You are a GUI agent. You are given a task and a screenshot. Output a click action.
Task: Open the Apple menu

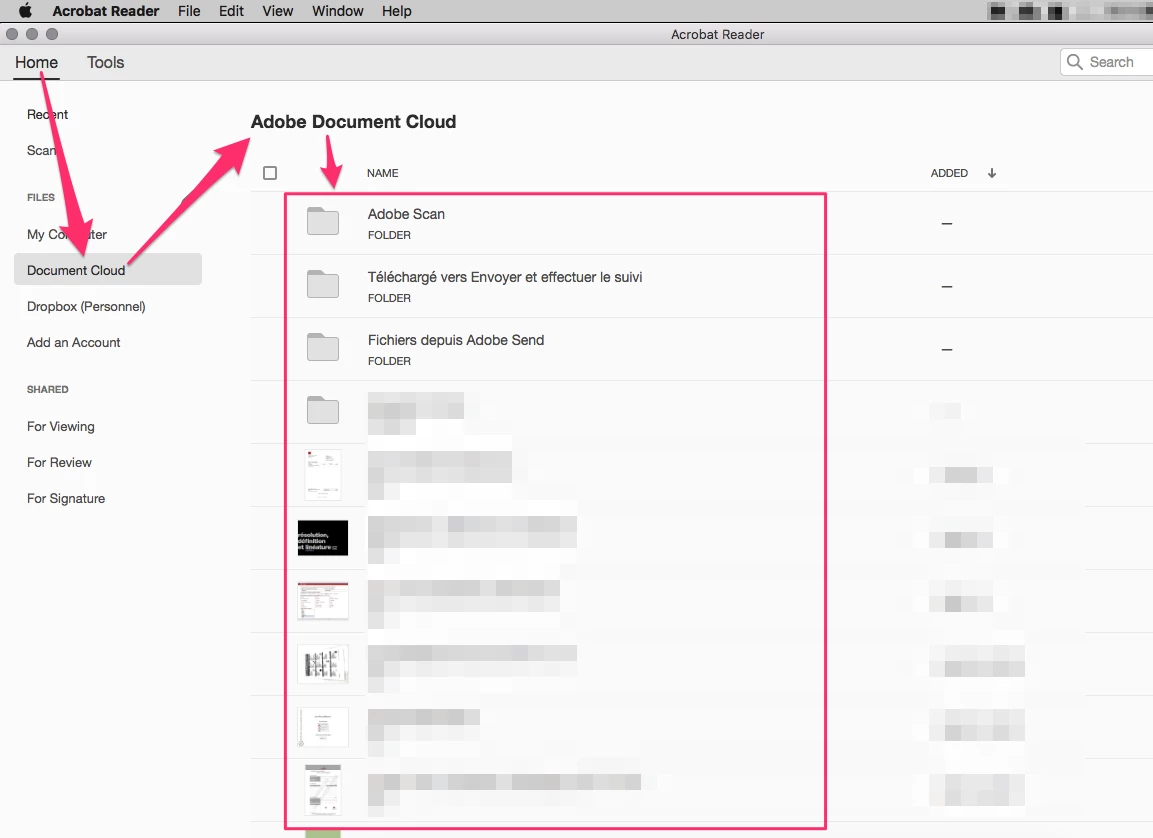pyautogui.click(x=25, y=10)
